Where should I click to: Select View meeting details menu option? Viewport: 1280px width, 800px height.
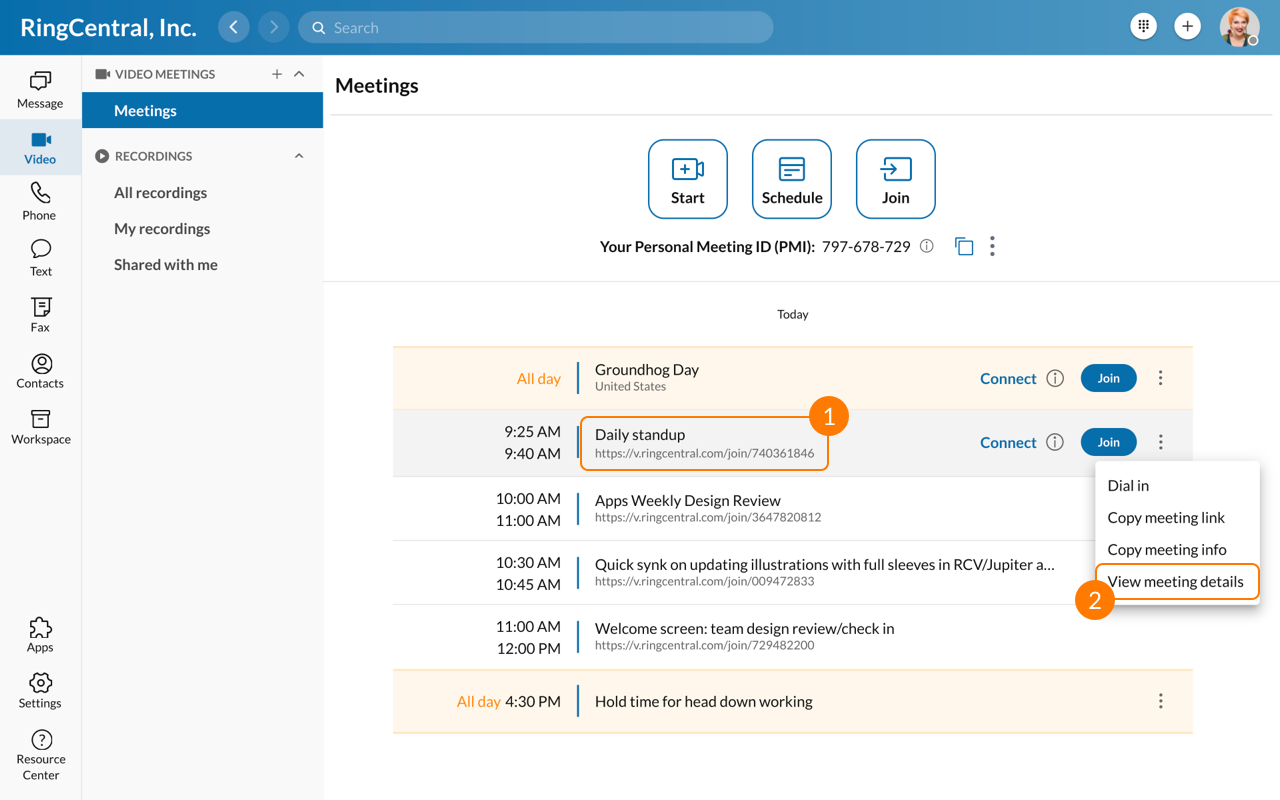tap(1175, 581)
